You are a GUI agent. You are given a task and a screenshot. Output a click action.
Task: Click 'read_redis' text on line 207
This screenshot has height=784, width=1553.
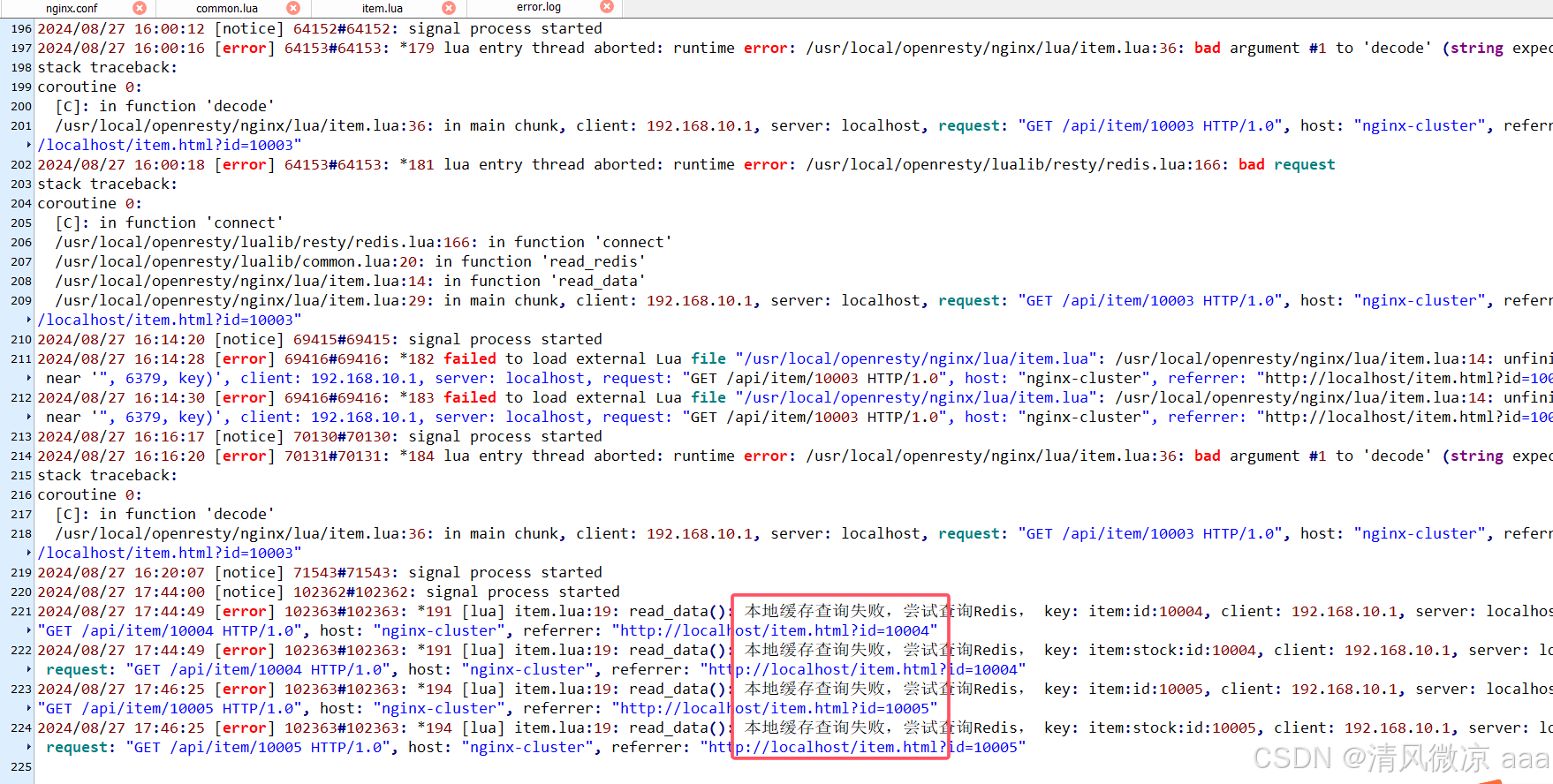[x=594, y=262]
